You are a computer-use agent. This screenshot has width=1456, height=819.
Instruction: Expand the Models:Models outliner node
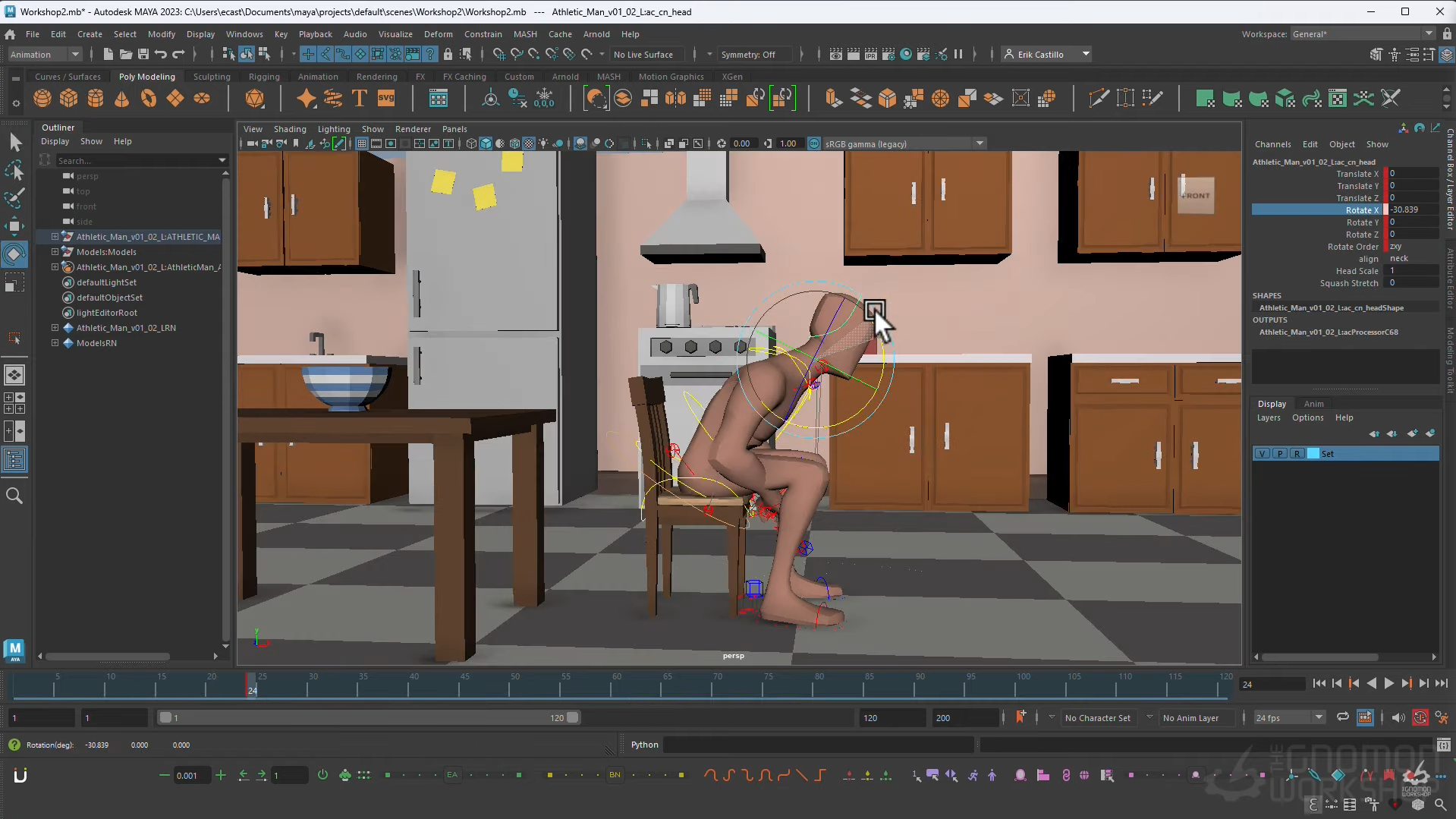click(x=55, y=252)
